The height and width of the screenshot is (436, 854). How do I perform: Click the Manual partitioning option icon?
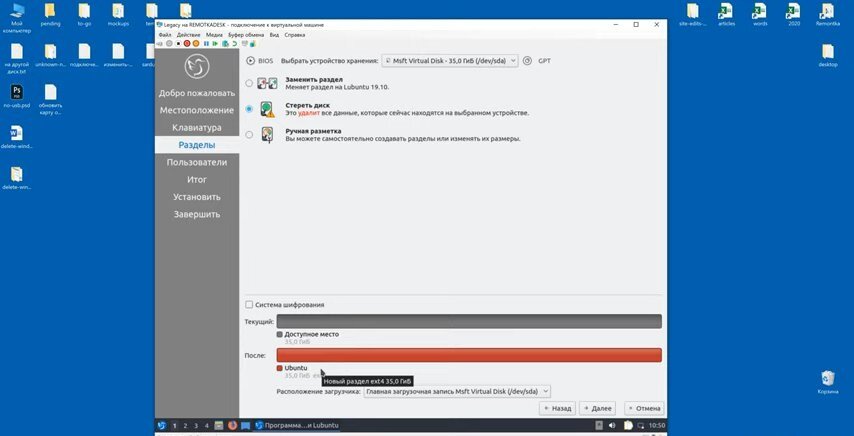coord(267,134)
